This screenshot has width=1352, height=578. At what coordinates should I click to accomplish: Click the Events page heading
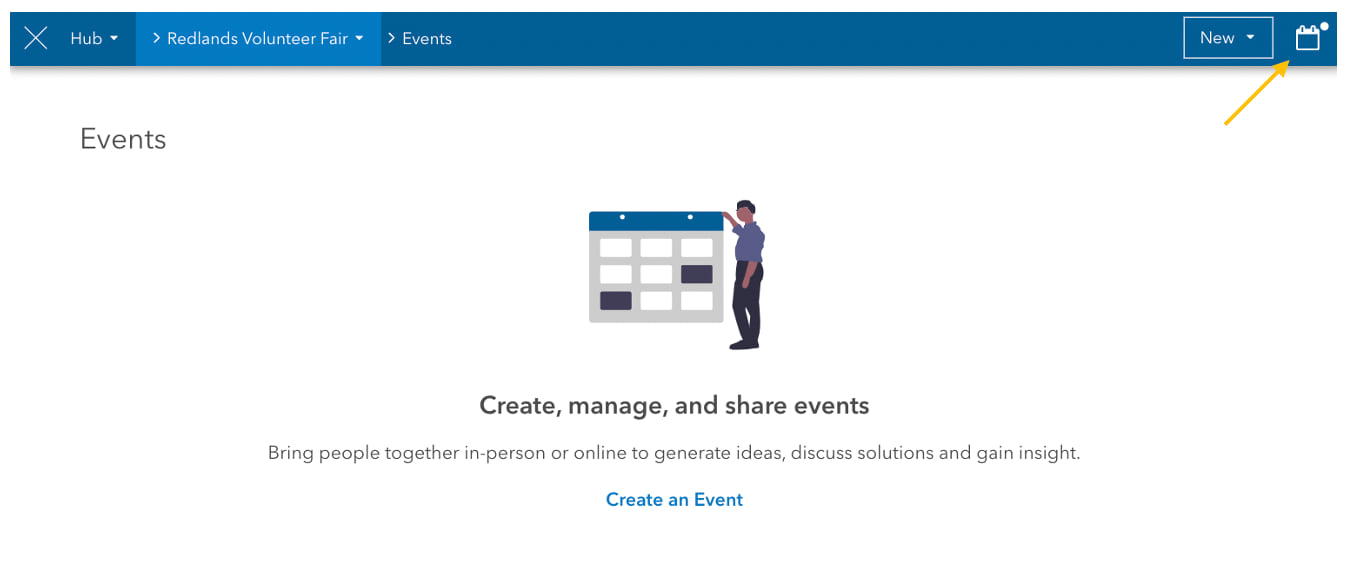point(123,139)
